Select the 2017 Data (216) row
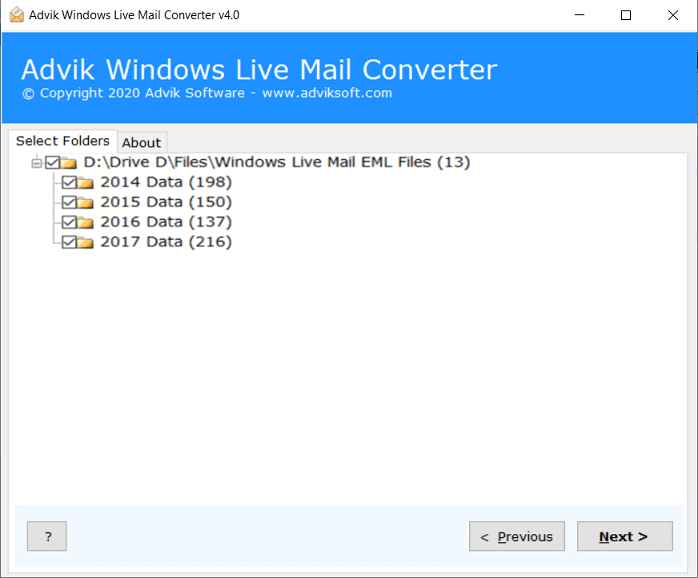The image size is (698, 578). coord(166,242)
